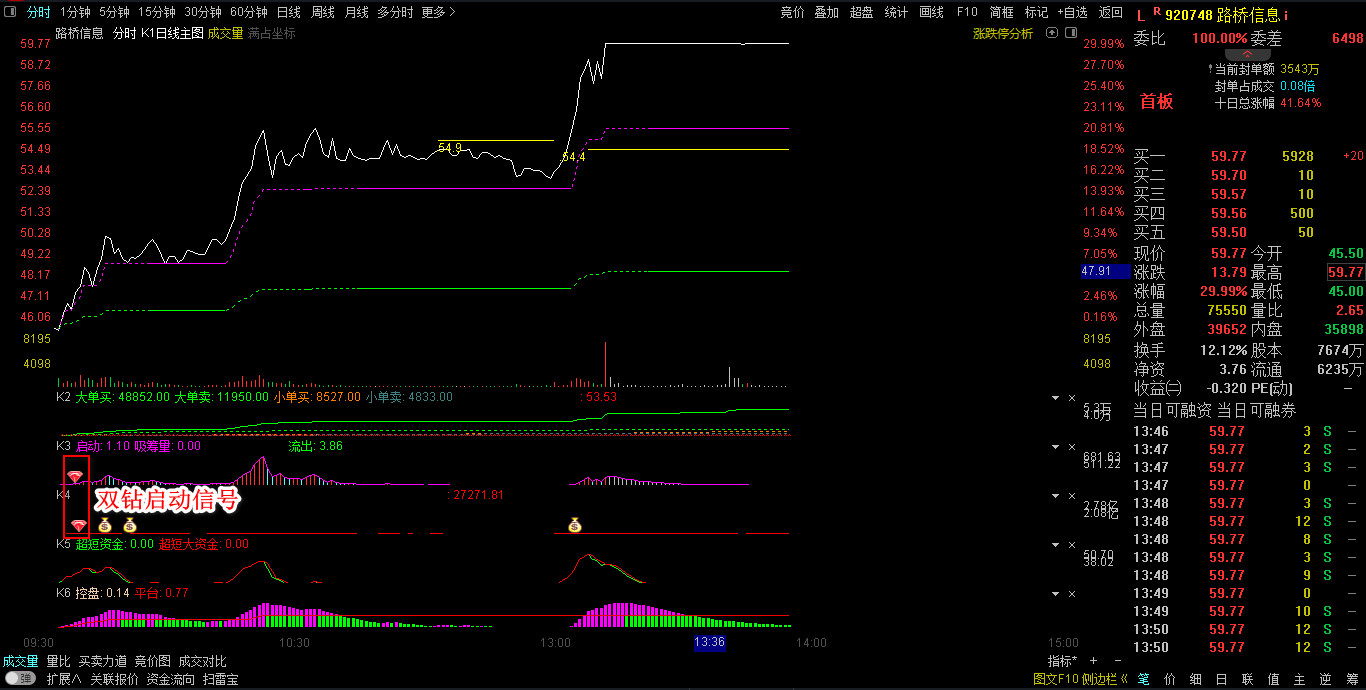Open 资金流向 at the bottom bar
The width and height of the screenshot is (1366, 690).
coord(170,679)
